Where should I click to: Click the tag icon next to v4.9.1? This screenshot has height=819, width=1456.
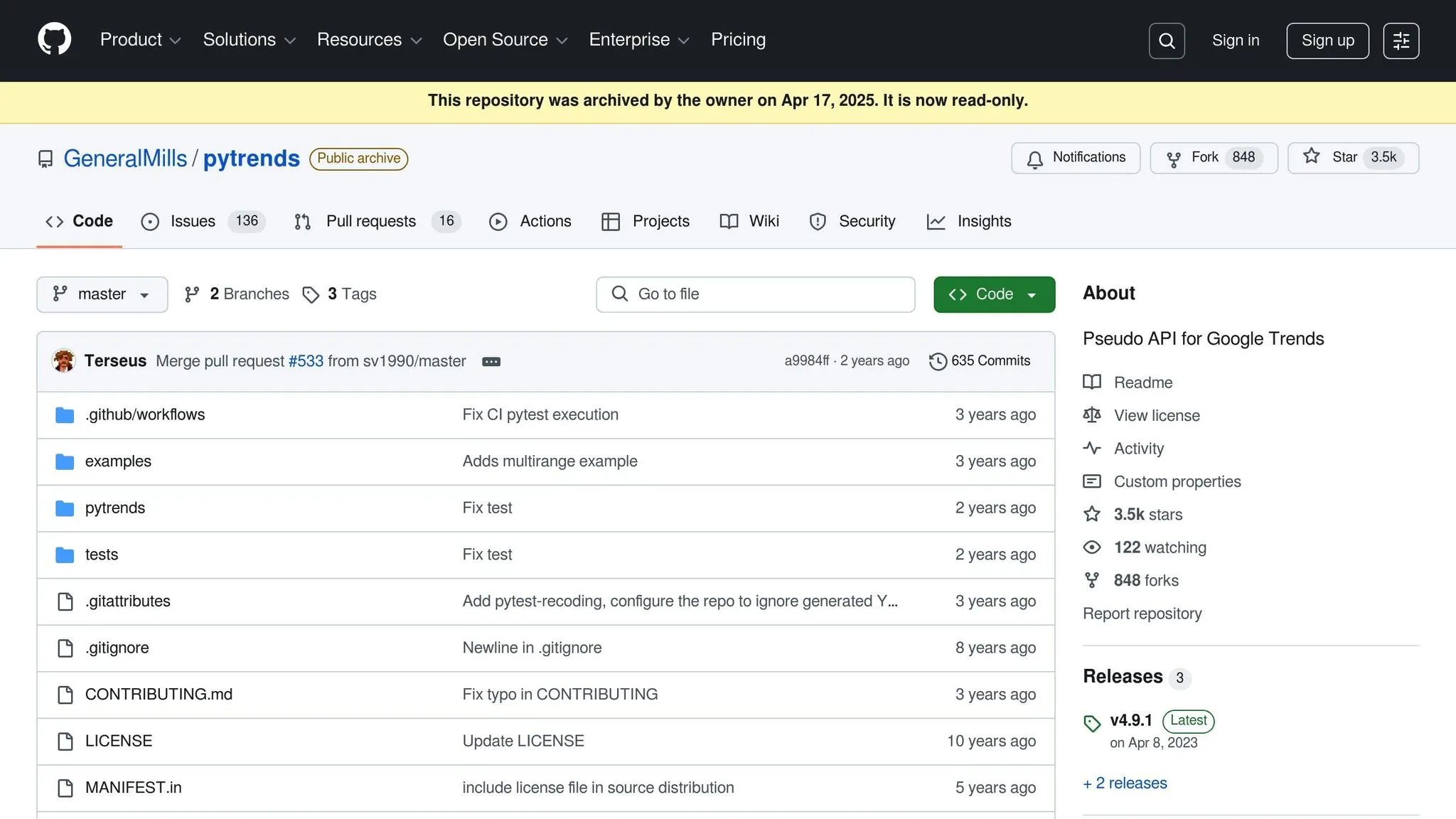(x=1092, y=724)
